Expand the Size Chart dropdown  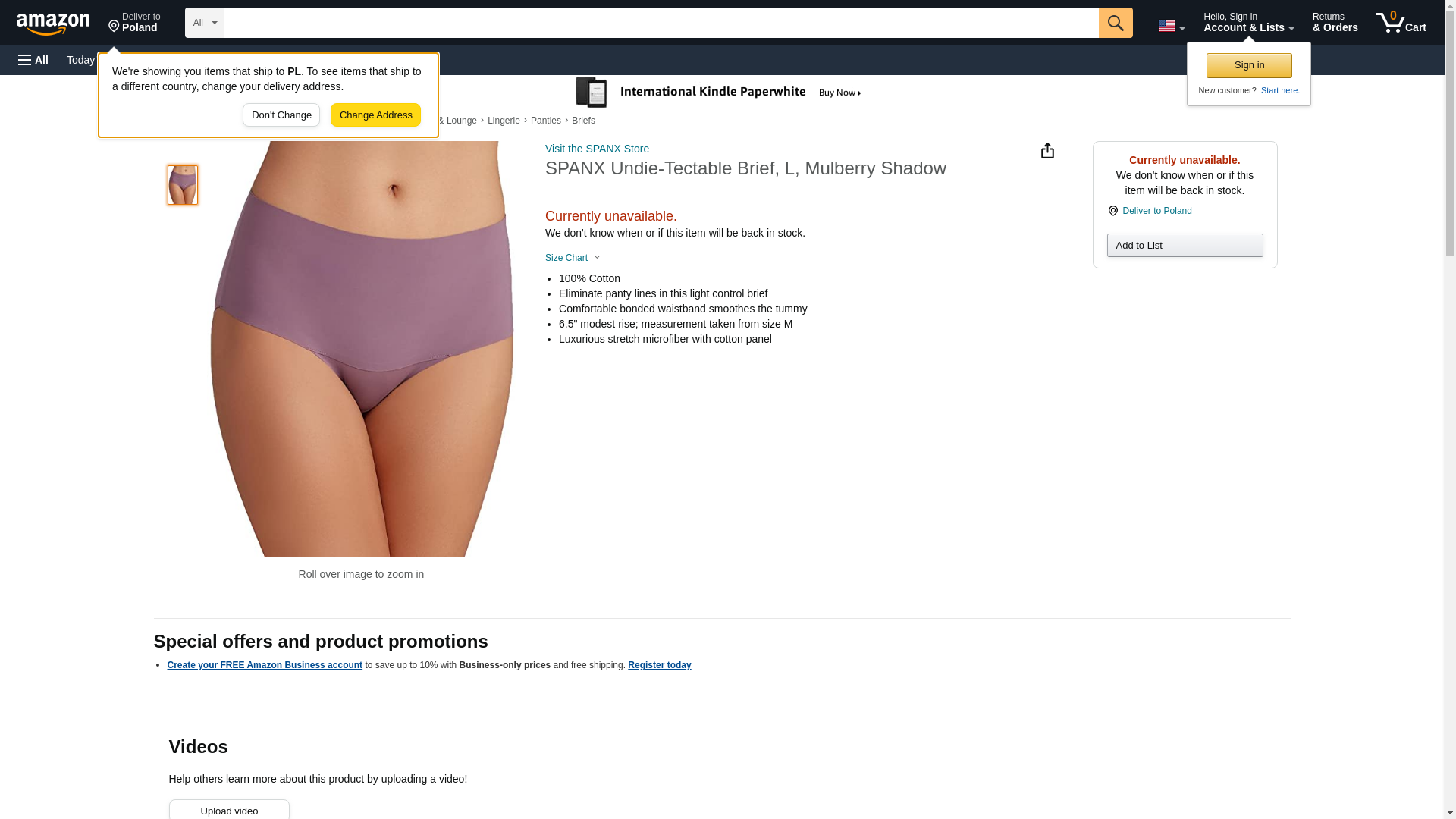point(573,258)
